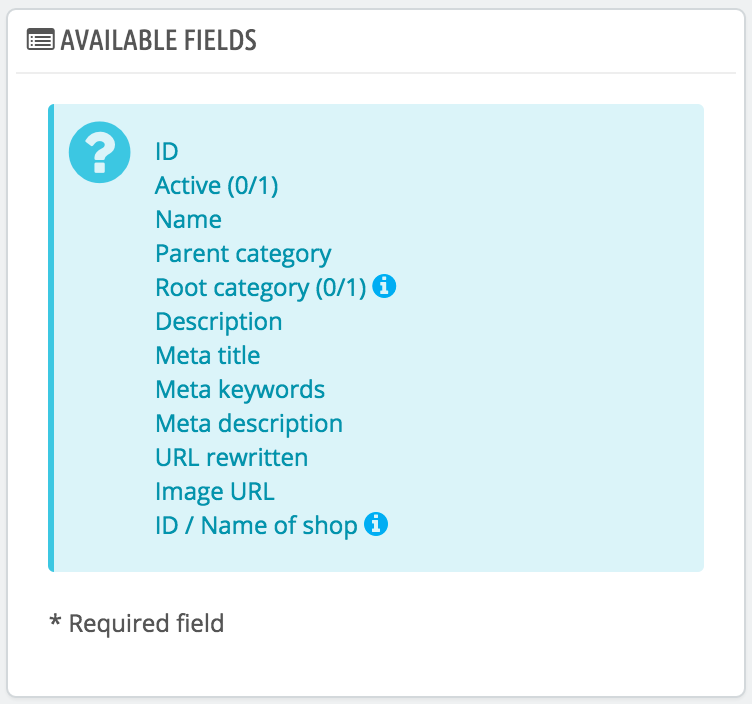This screenshot has width=752, height=704.
Task: Choose the Root category (0/1) field
Action: point(261,288)
